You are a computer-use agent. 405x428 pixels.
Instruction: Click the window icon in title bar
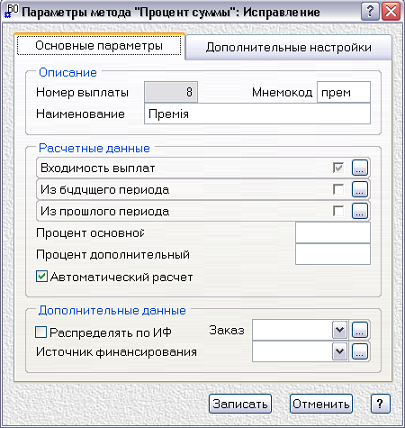pos(10,11)
